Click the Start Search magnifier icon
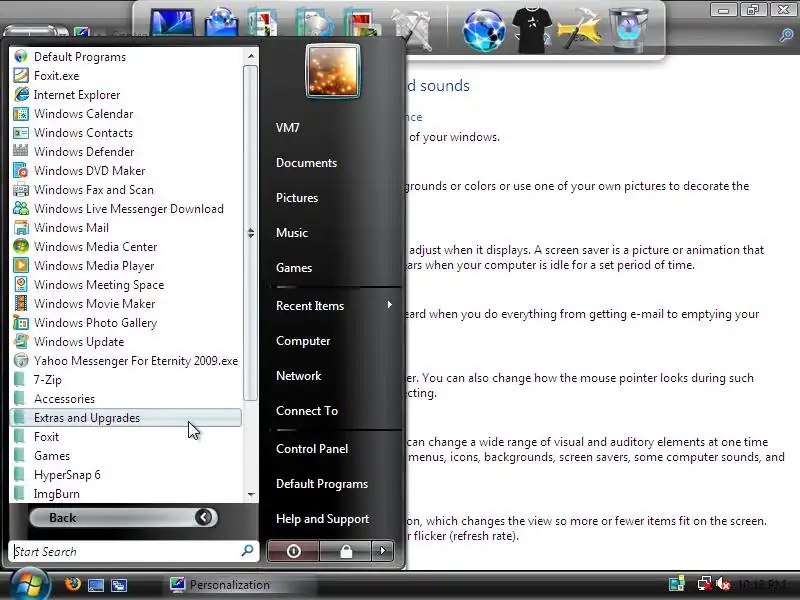Image resolution: width=800 pixels, height=600 pixels. [247, 551]
